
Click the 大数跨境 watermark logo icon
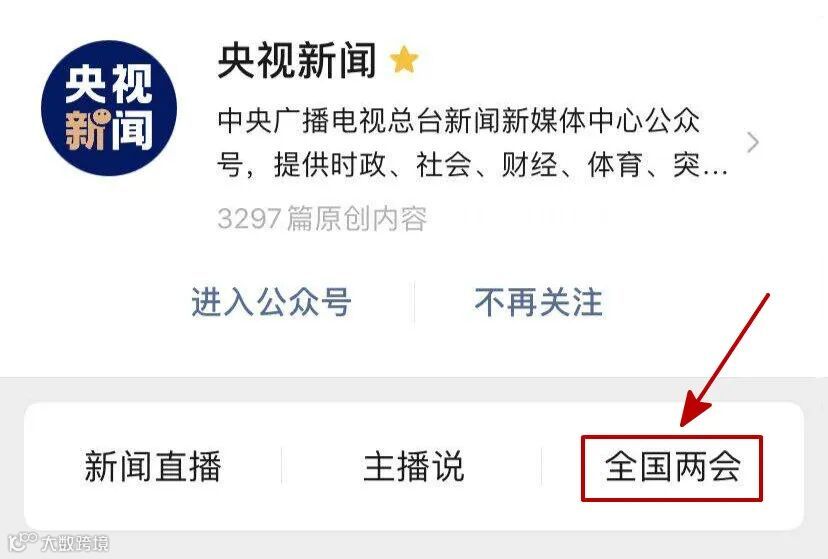tap(23, 542)
